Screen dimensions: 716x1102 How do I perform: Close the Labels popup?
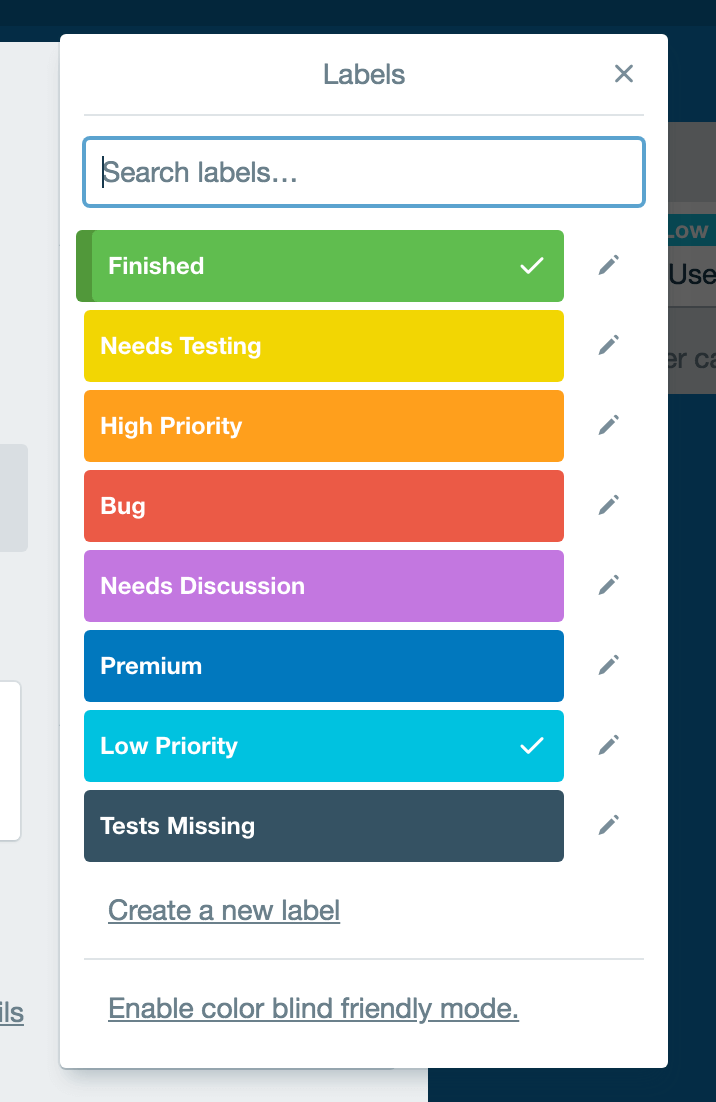[x=624, y=74]
